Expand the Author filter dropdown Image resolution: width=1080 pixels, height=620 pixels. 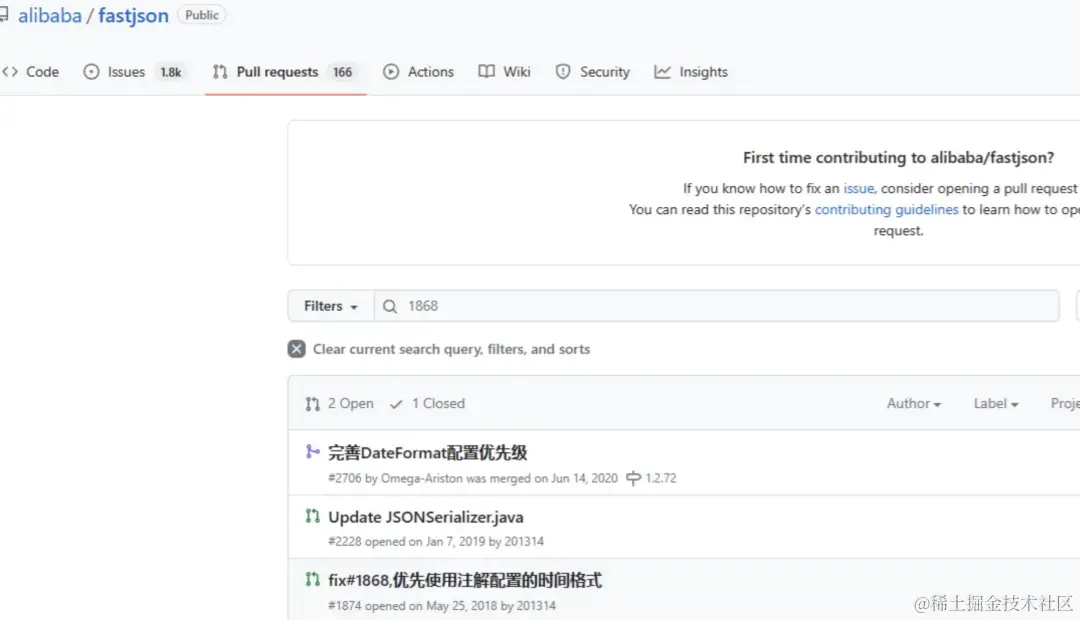pos(913,404)
